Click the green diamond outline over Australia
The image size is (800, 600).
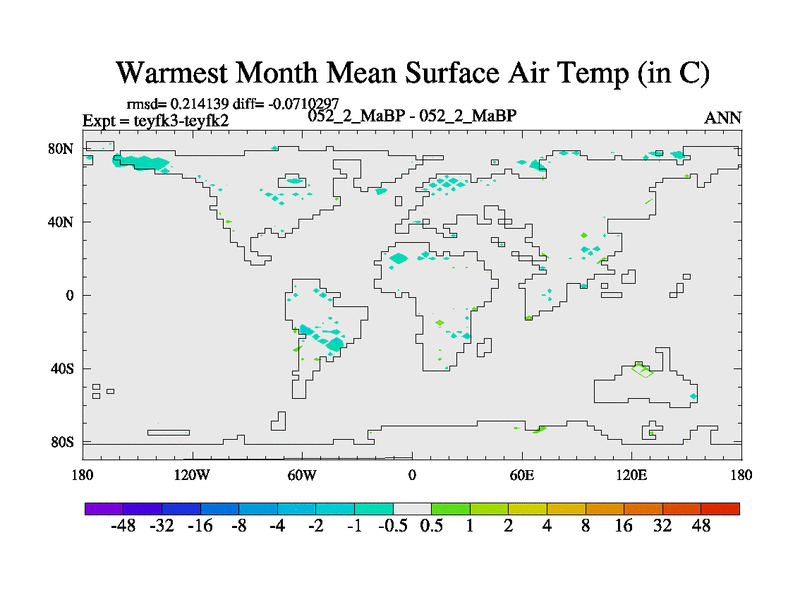[643, 371]
